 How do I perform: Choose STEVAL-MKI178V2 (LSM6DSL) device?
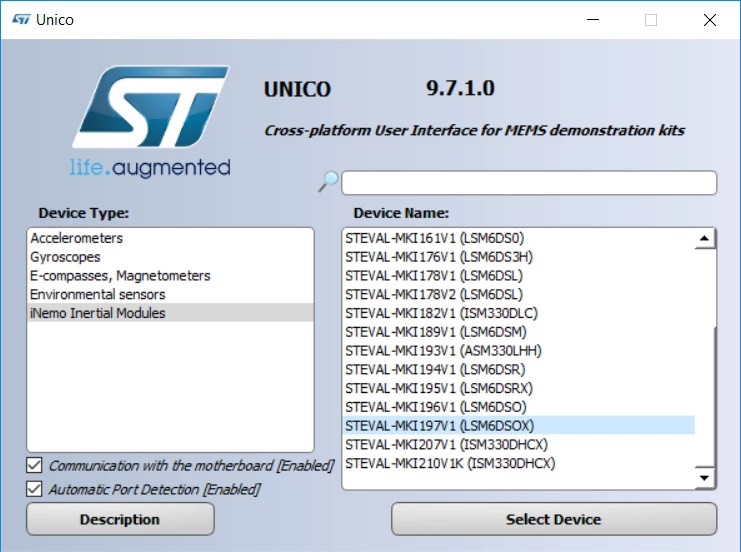[x=519, y=294]
